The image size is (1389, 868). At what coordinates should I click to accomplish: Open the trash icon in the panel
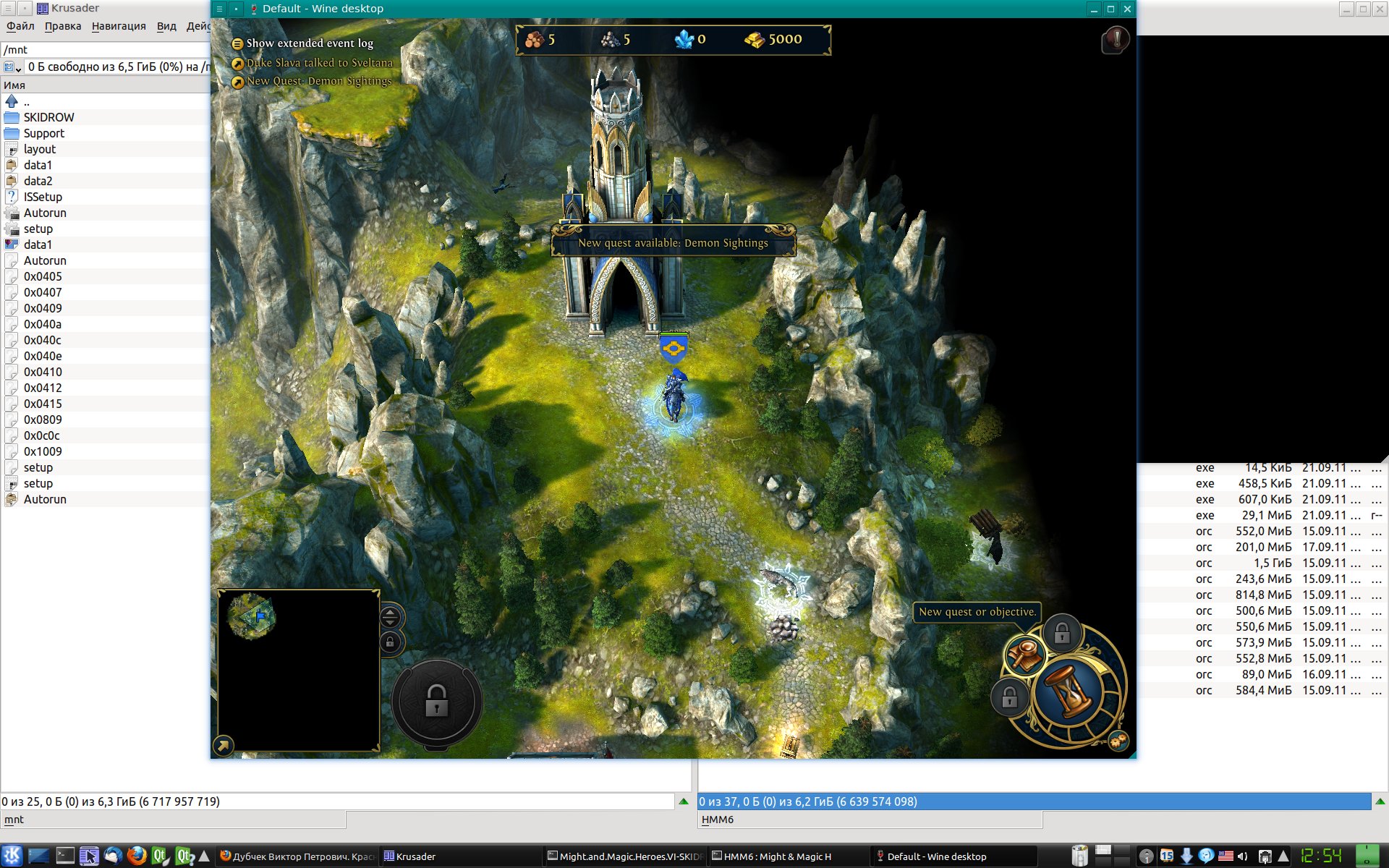click(x=1080, y=856)
